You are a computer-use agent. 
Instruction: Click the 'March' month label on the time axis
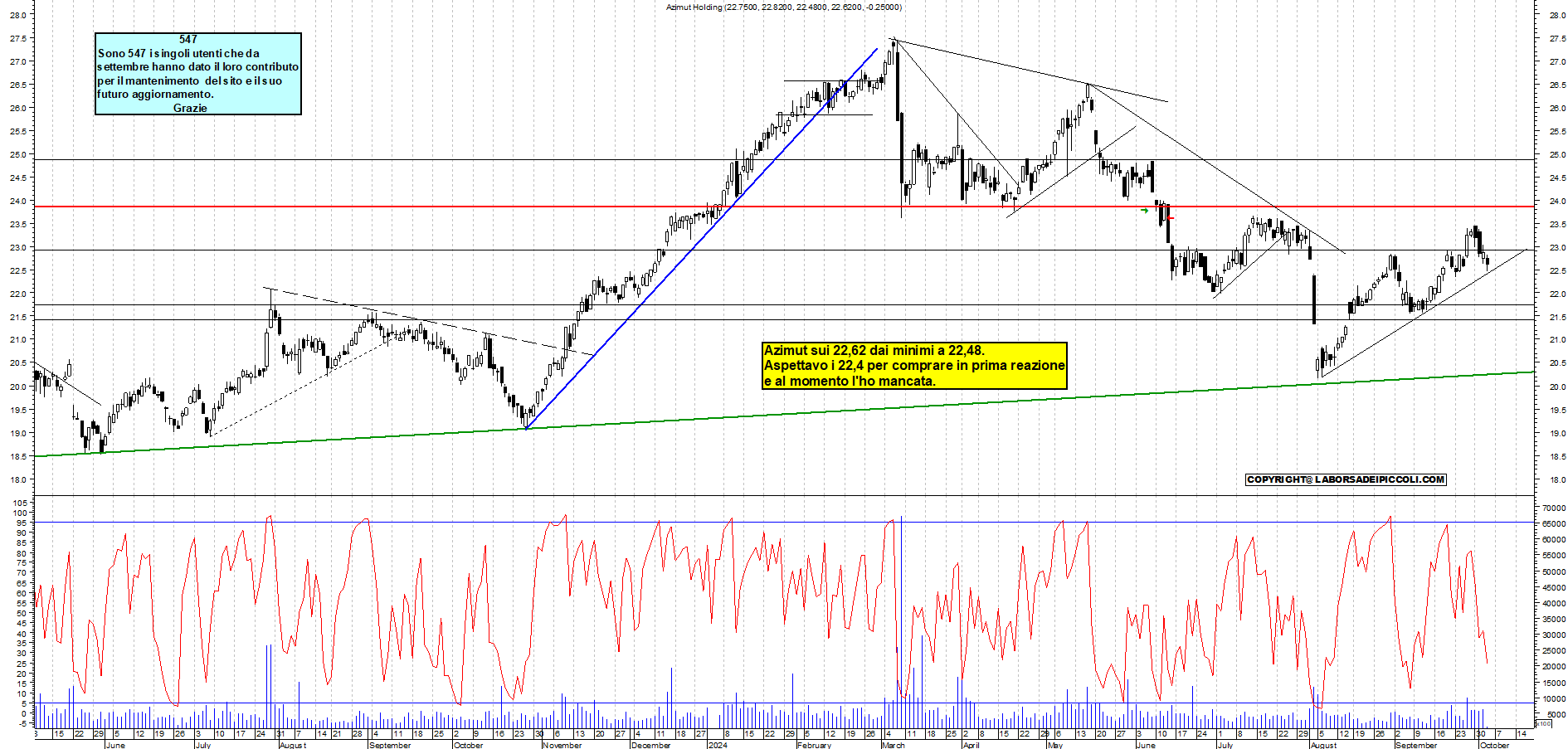coord(894,745)
